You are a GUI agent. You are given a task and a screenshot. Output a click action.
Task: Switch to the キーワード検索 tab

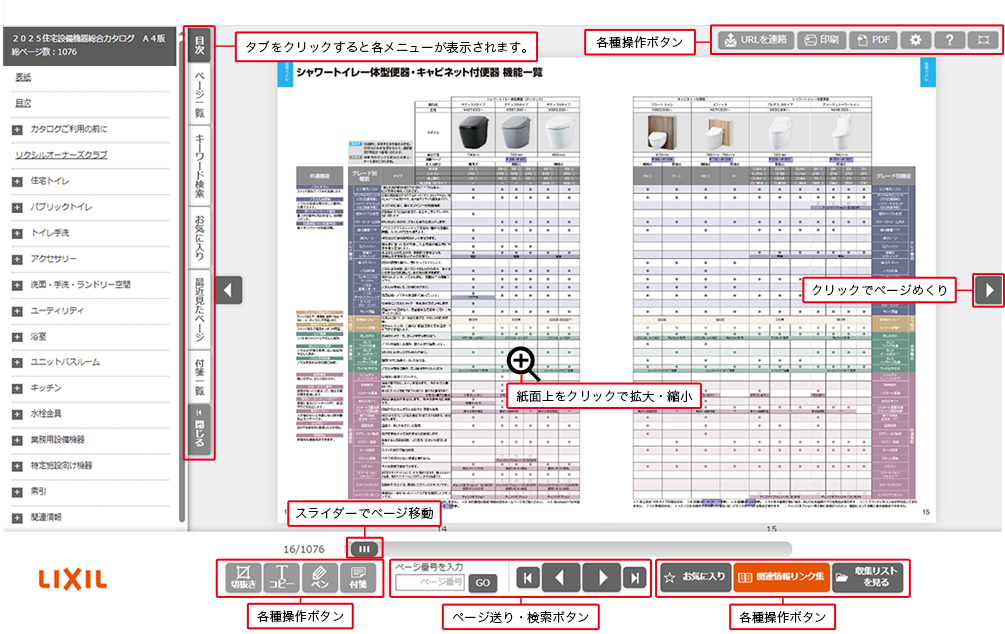tap(200, 165)
